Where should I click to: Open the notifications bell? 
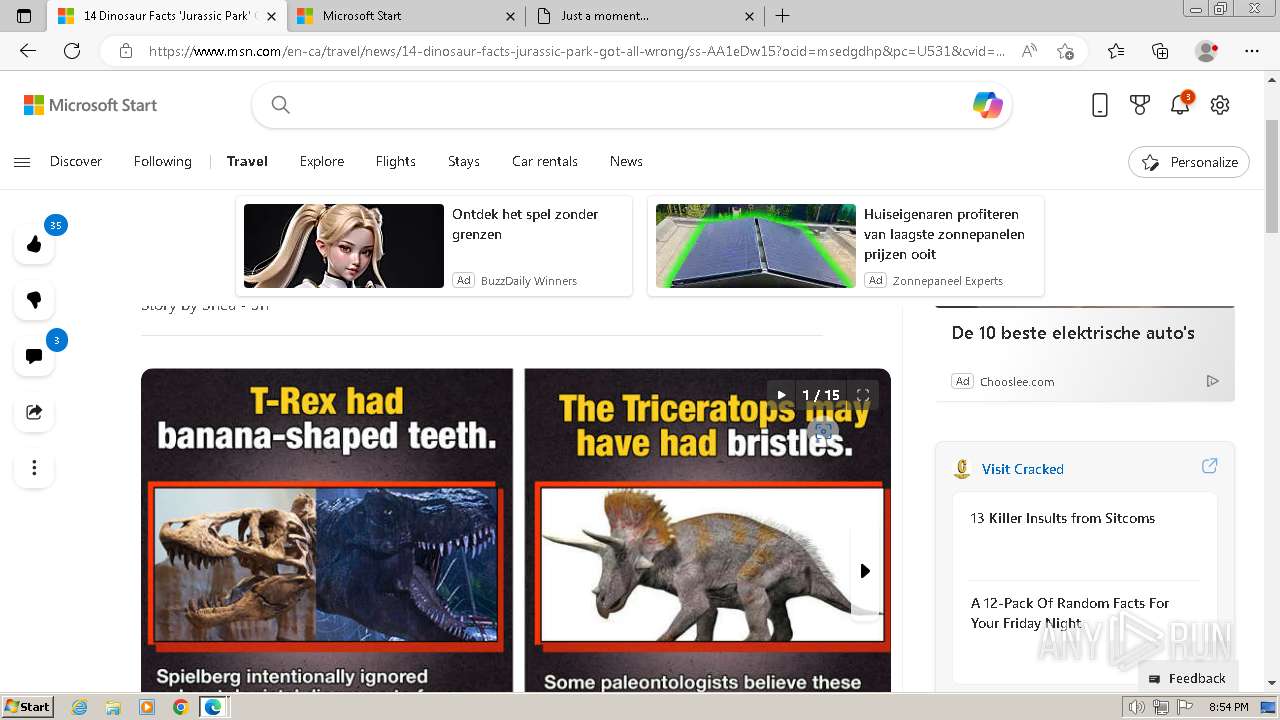(1180, 105)
